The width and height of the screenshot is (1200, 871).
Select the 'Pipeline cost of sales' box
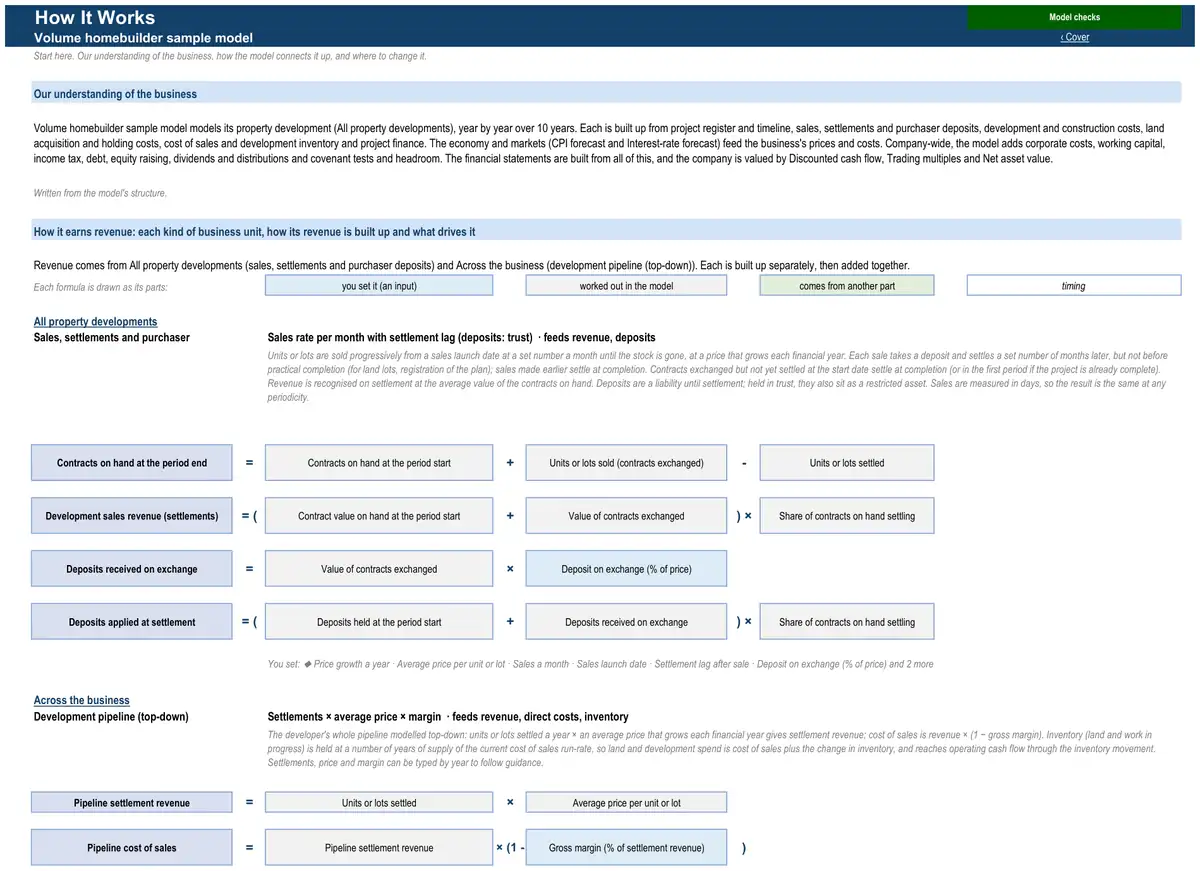tap(132, 848)
